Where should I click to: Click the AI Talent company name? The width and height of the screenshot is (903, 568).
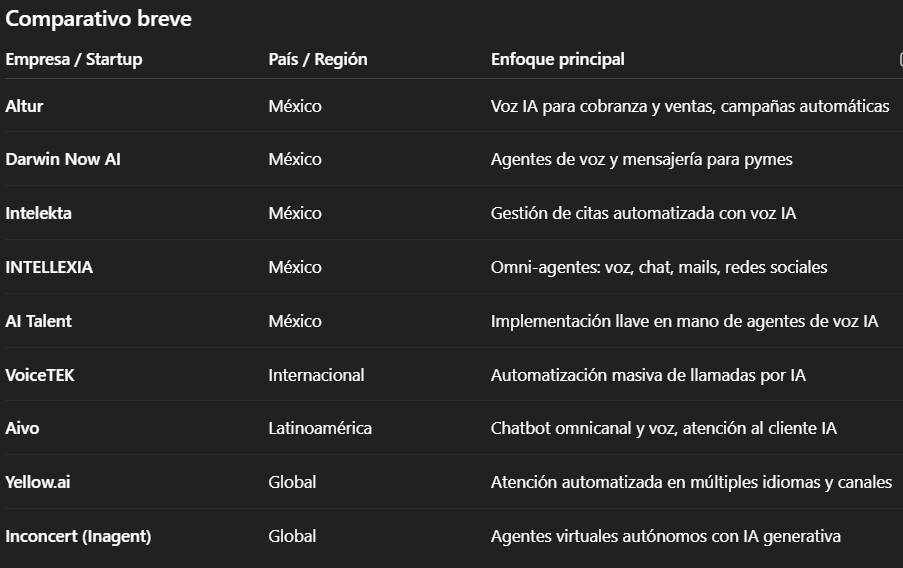(x=39, y=321)
